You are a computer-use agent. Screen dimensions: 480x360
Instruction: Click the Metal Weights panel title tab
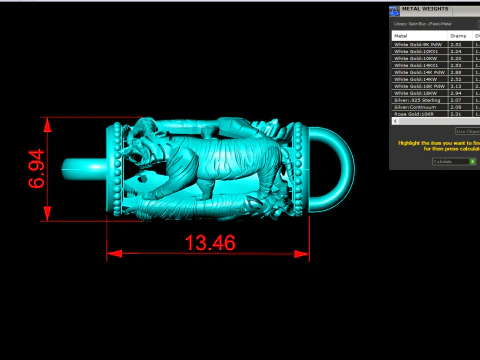[425, 10]
